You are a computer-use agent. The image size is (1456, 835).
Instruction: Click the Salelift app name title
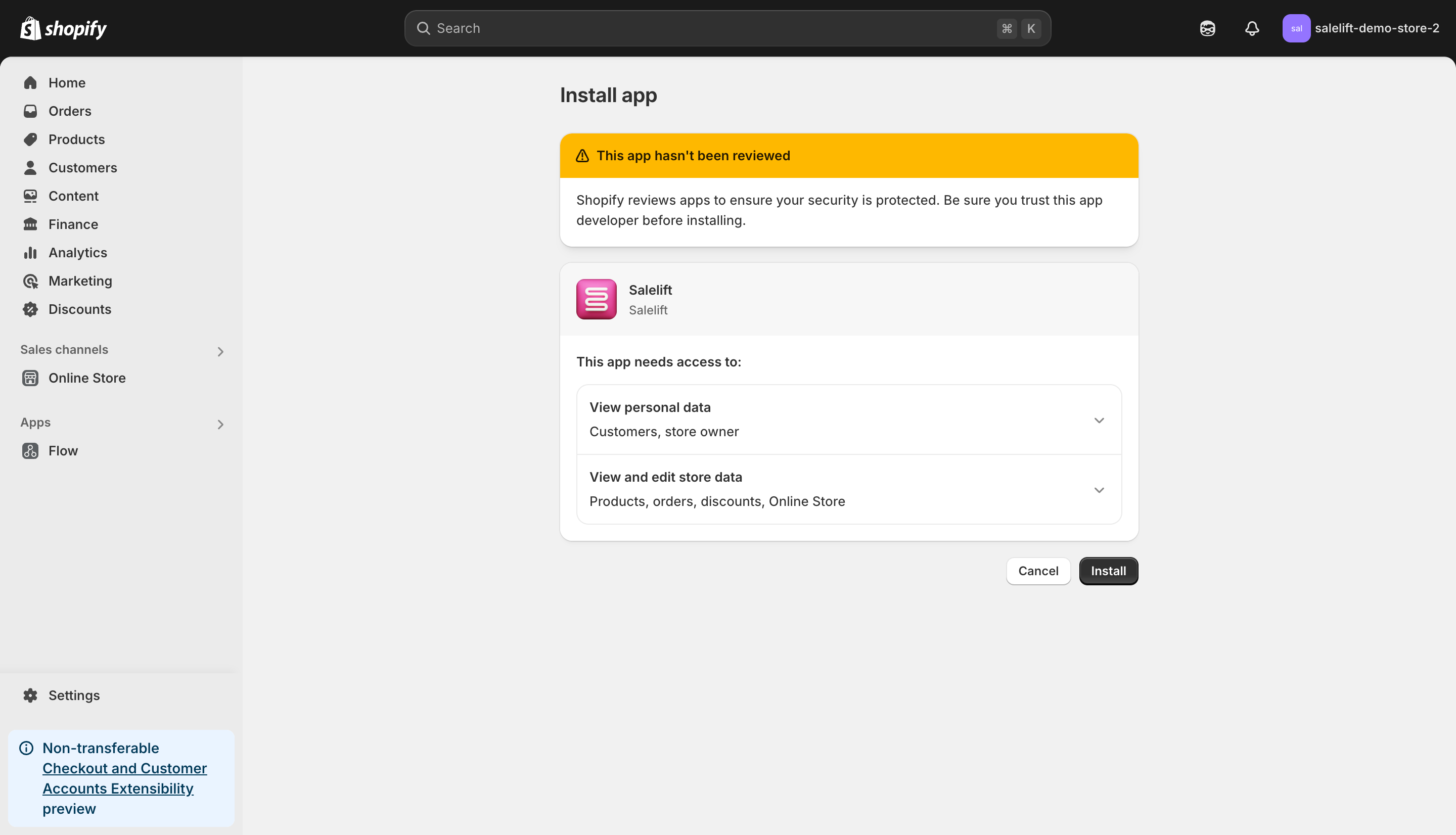(650, 290)
